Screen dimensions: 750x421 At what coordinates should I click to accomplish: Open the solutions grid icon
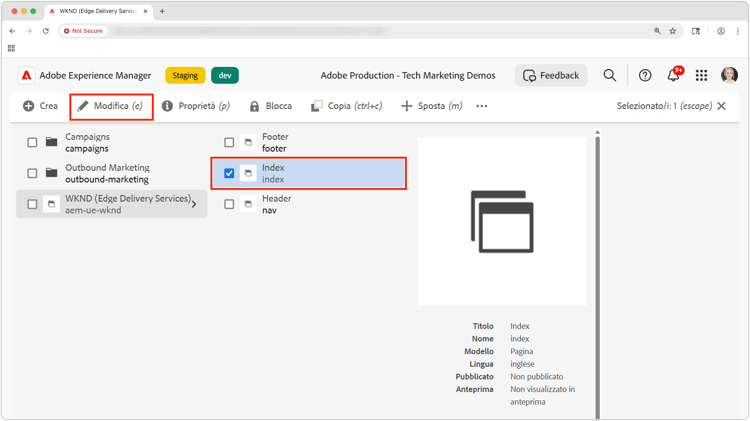[x=701, y=75]
